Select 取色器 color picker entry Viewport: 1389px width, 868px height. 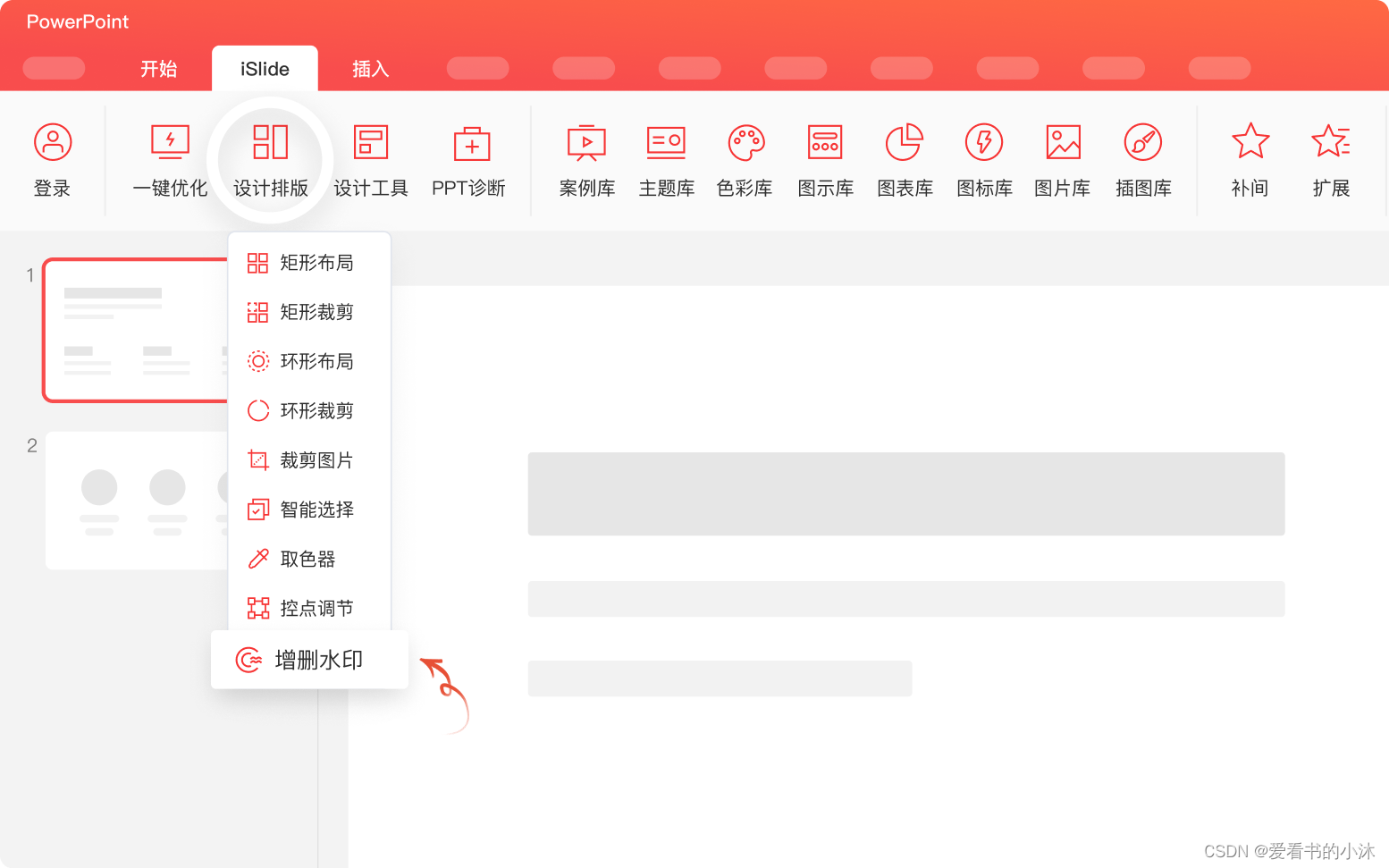309,559
